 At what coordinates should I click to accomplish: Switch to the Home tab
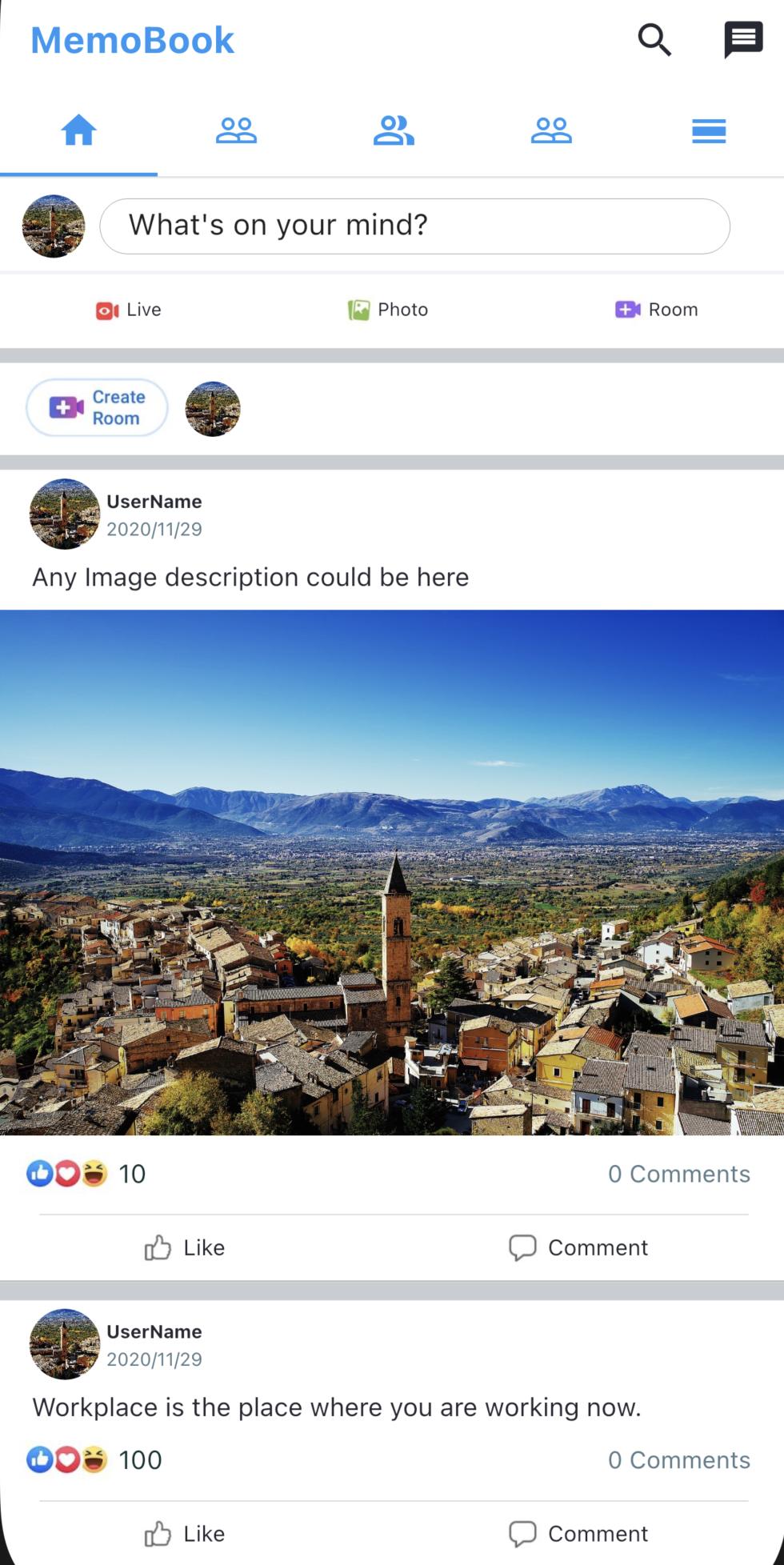coord(78,130)
